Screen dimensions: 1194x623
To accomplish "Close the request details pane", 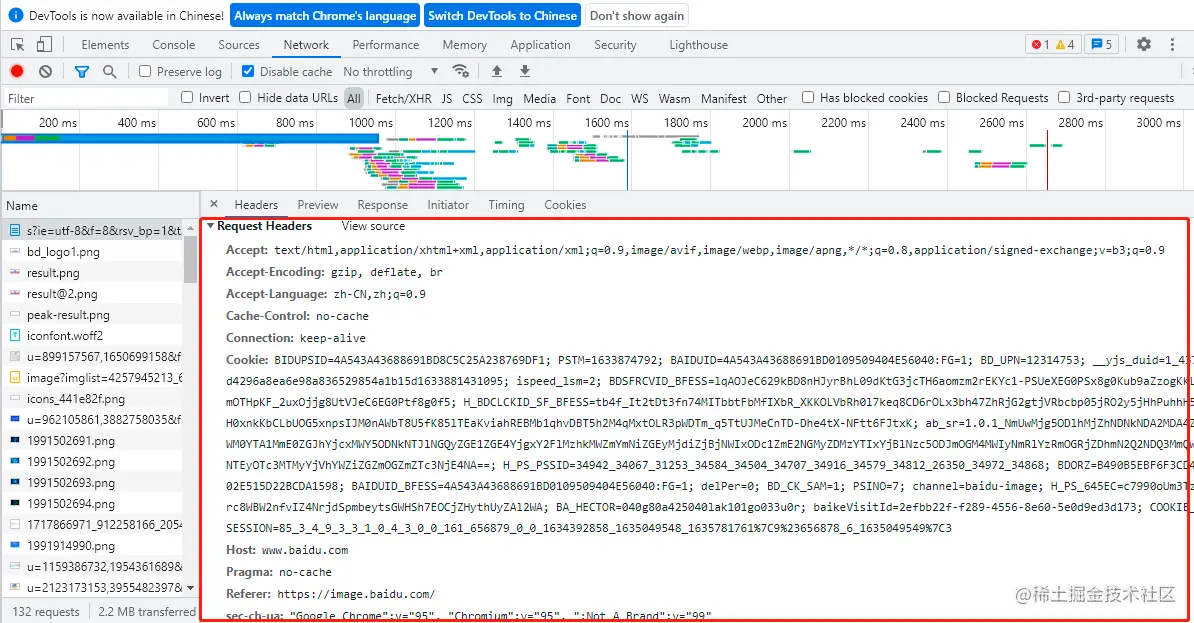I will coord(214,204).
